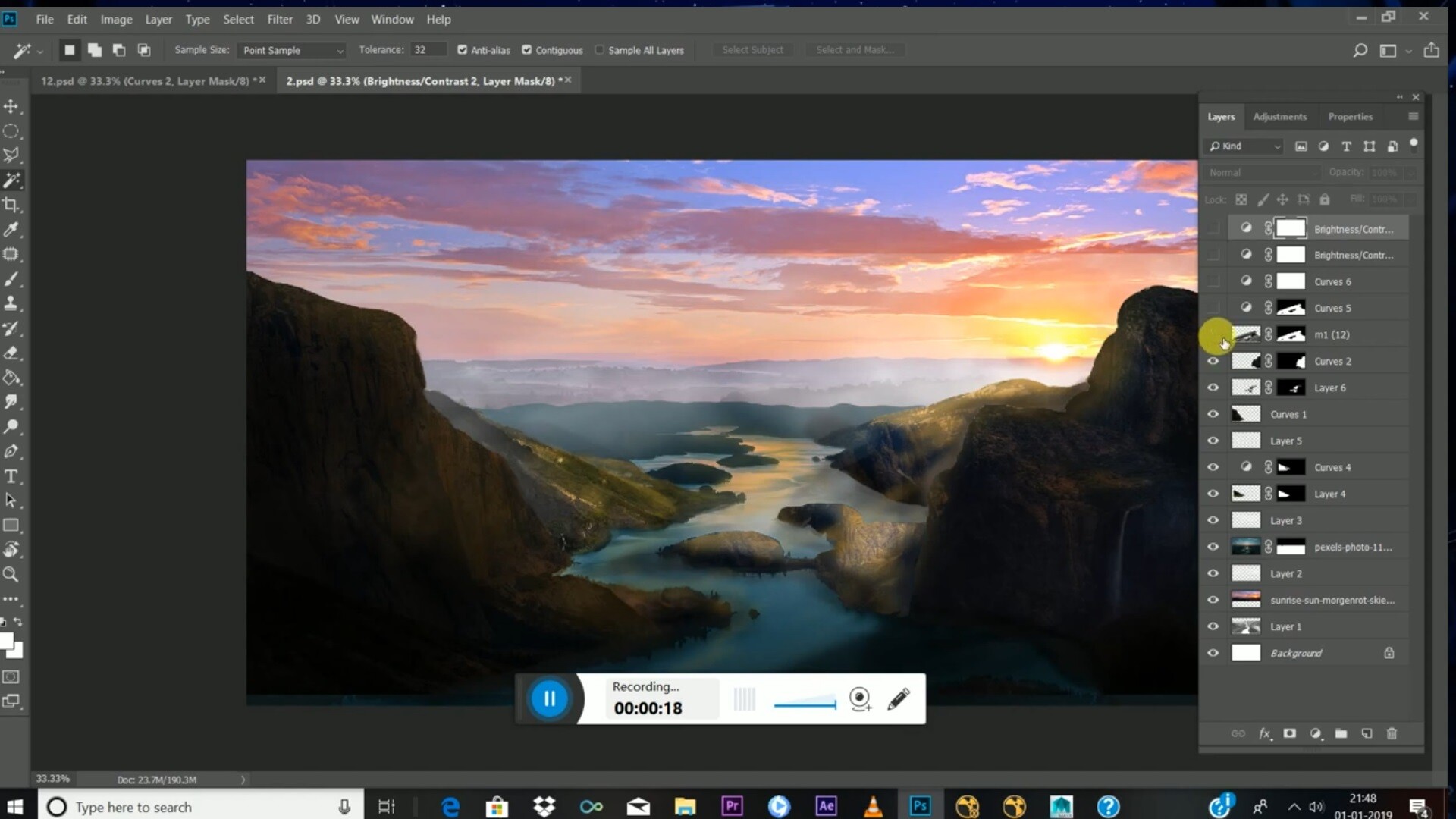Select the Dodge tool
Viewport: 1456px width, 819px height.
click(x=11, y=427)
